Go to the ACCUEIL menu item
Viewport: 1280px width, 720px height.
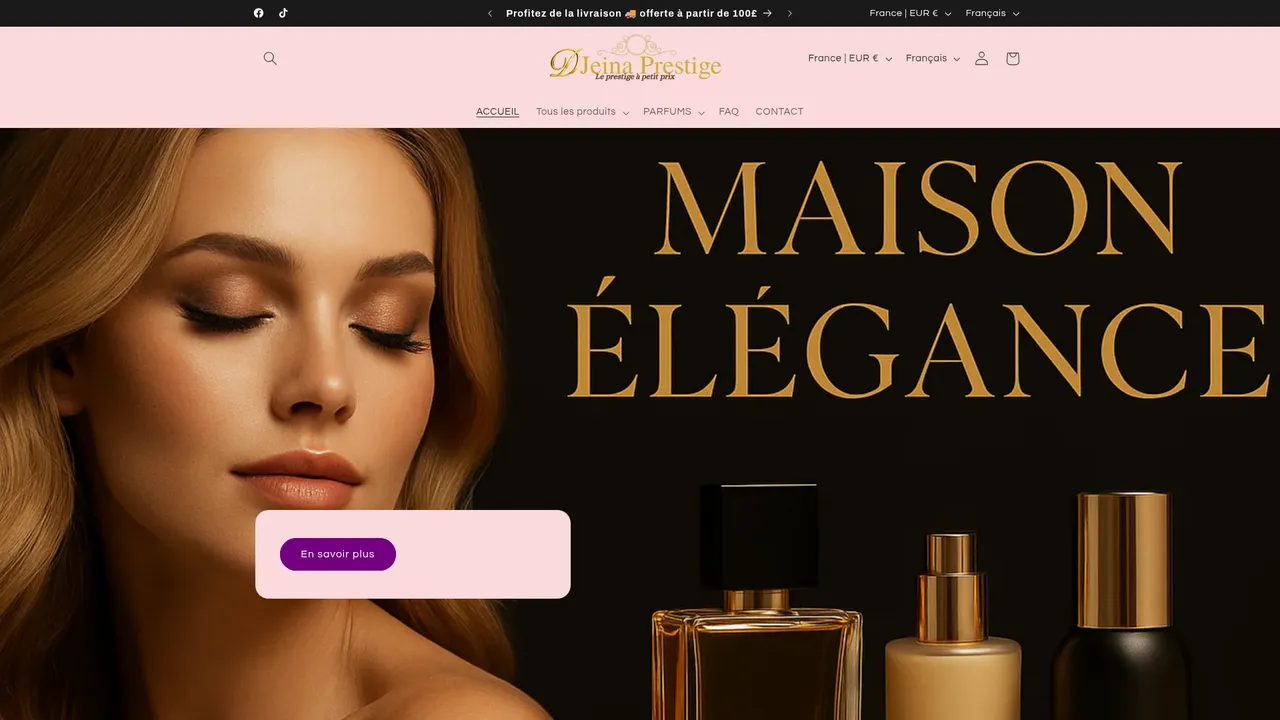[x=497, y=112]
